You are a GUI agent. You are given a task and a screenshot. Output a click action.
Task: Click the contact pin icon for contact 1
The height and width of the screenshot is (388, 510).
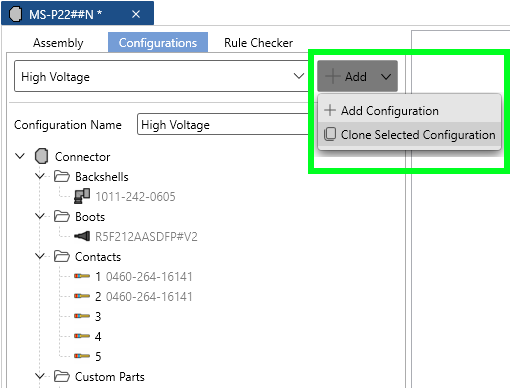pos(82,276)
